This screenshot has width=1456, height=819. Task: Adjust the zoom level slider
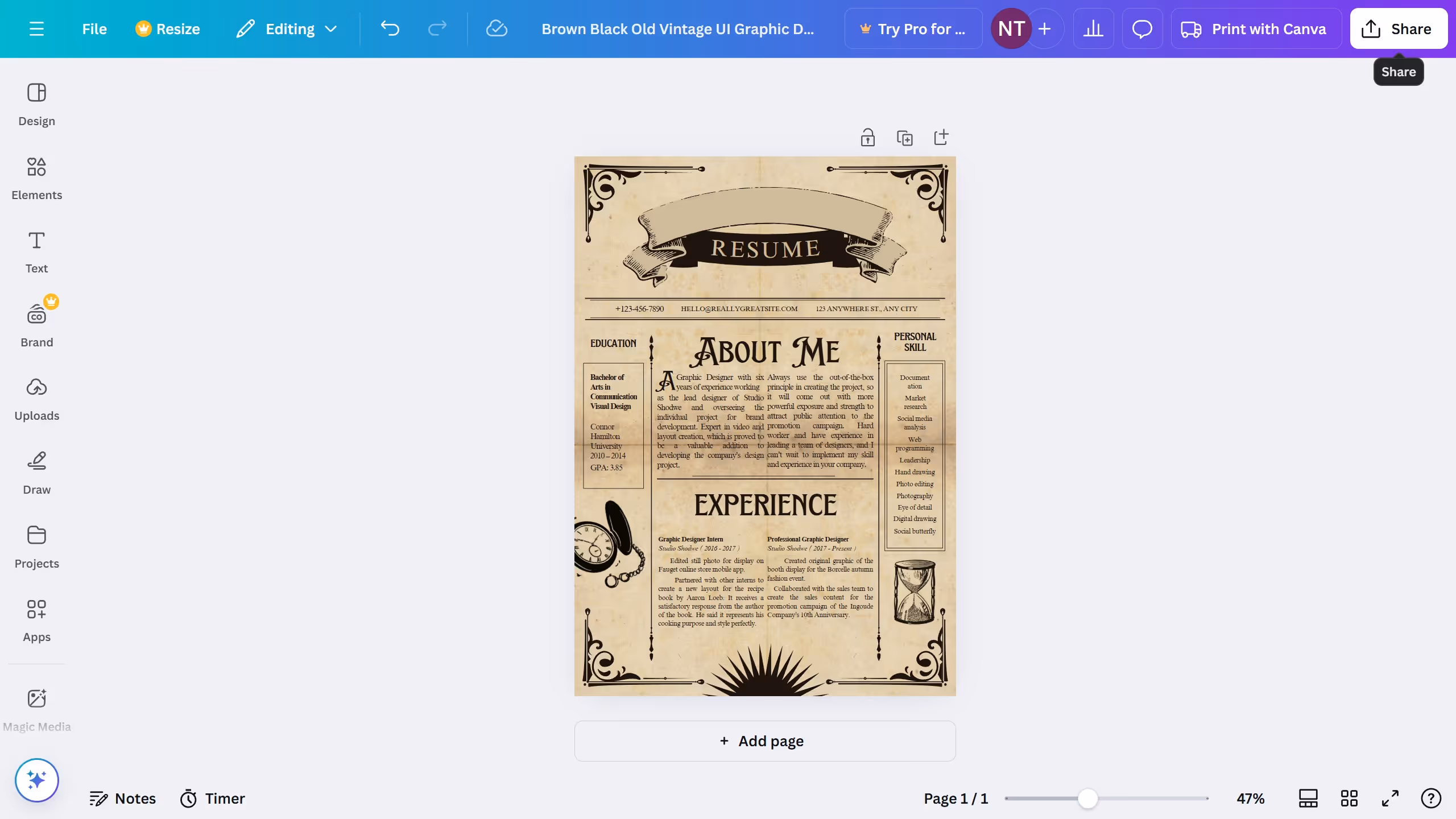(1088, 798)
